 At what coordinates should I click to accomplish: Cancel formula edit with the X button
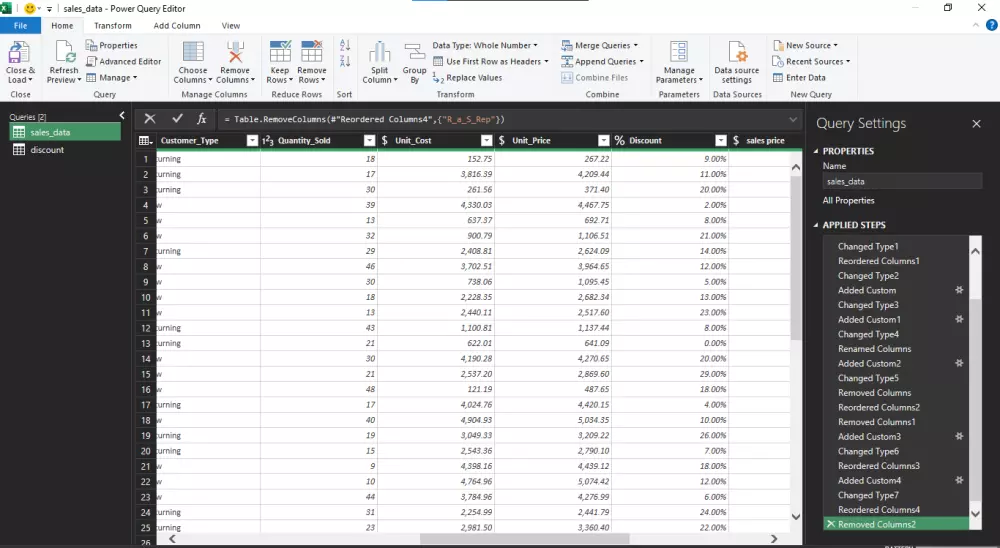coord(150,119)
